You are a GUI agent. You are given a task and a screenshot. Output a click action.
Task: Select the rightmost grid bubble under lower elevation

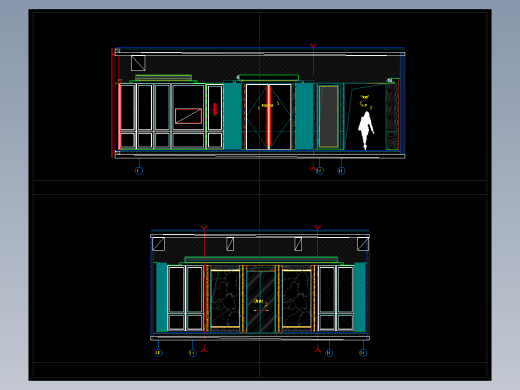(x=363, y=352)
